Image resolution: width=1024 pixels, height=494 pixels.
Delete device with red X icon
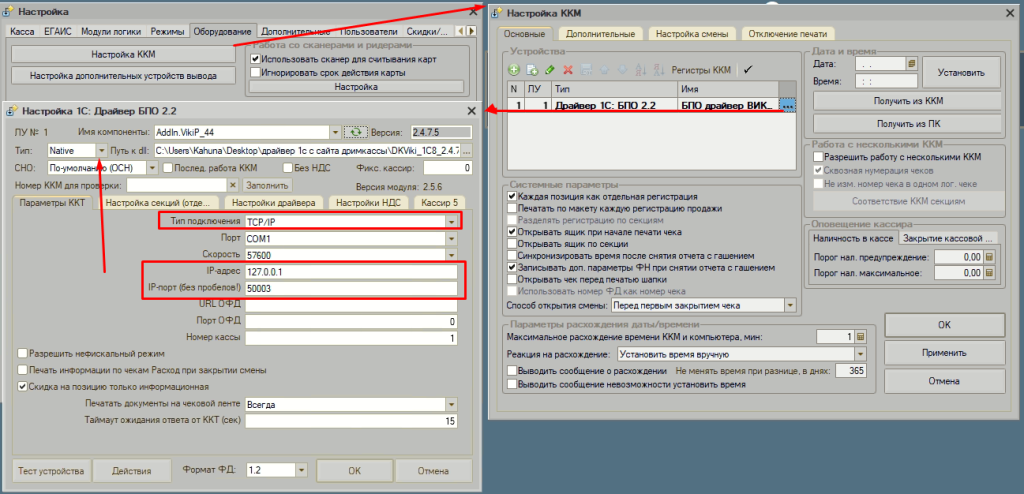(x=568, y=69)
